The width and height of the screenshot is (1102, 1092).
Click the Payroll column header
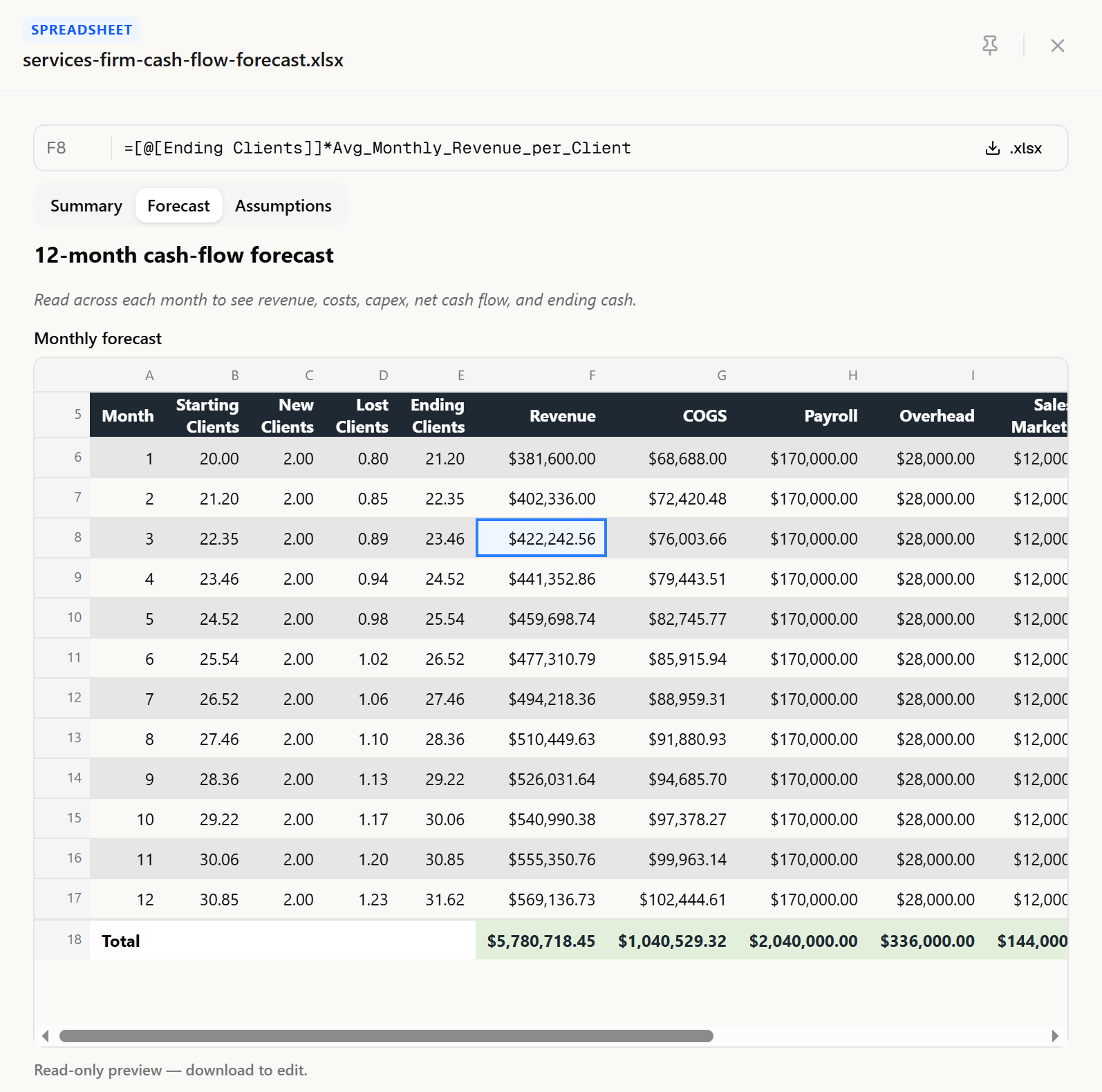[x=803, y=415]
